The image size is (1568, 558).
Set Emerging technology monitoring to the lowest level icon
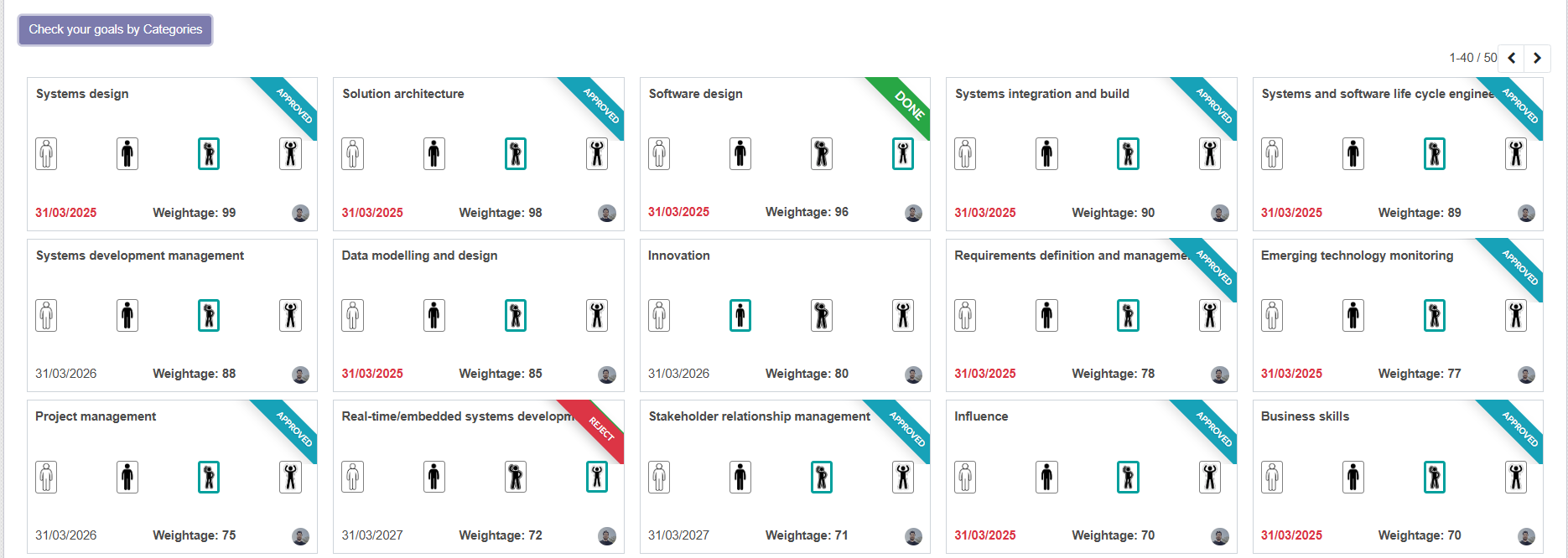(x=1272, y=316)
